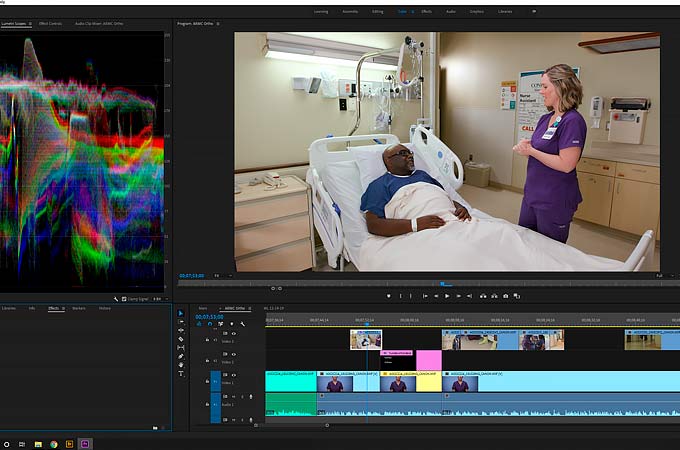Screen dimensions: 680x450
Task: Switch to the Markers panel tab
Action: click(x=78, y=308)
